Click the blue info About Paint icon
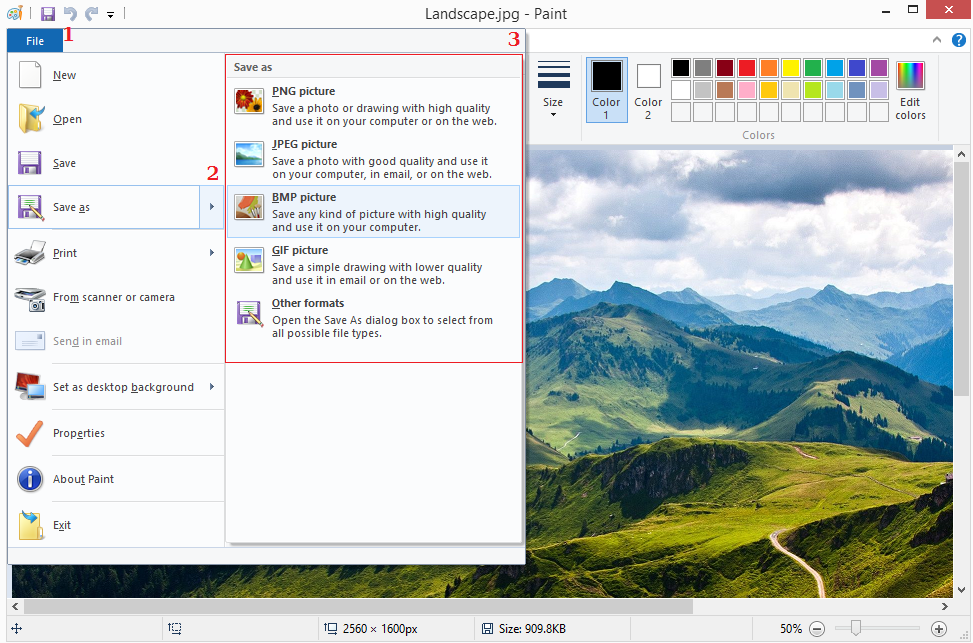This screenshot has height=643, width=973. click(30, 479)
